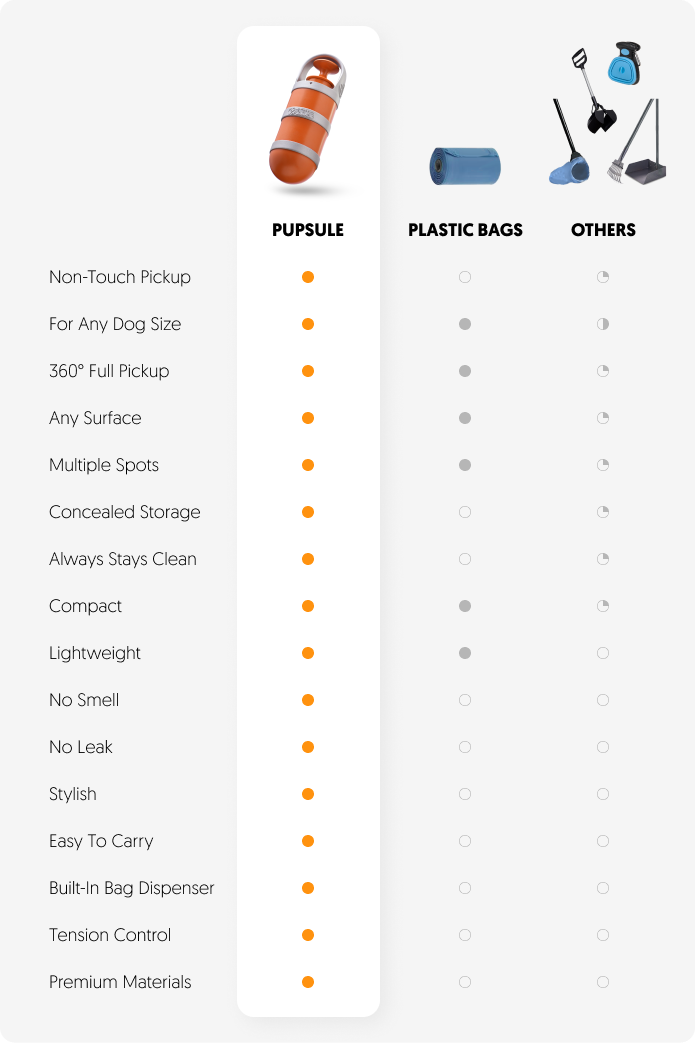
Task: Click the orange Lightweight dot for Pupsule
Action: tap(308, 653)
